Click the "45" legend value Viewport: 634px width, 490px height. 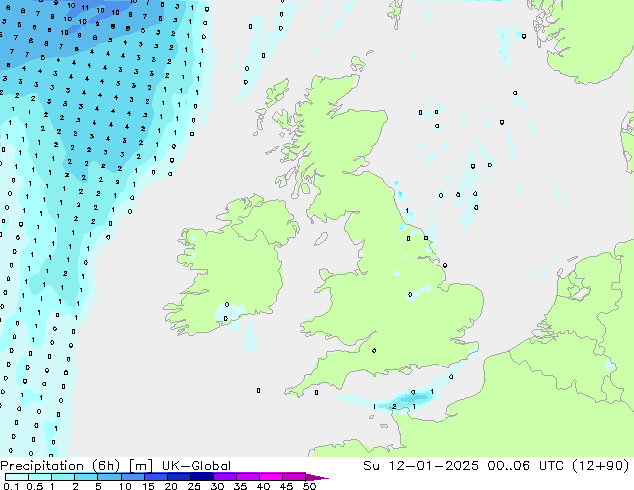[x=286, y=486]
